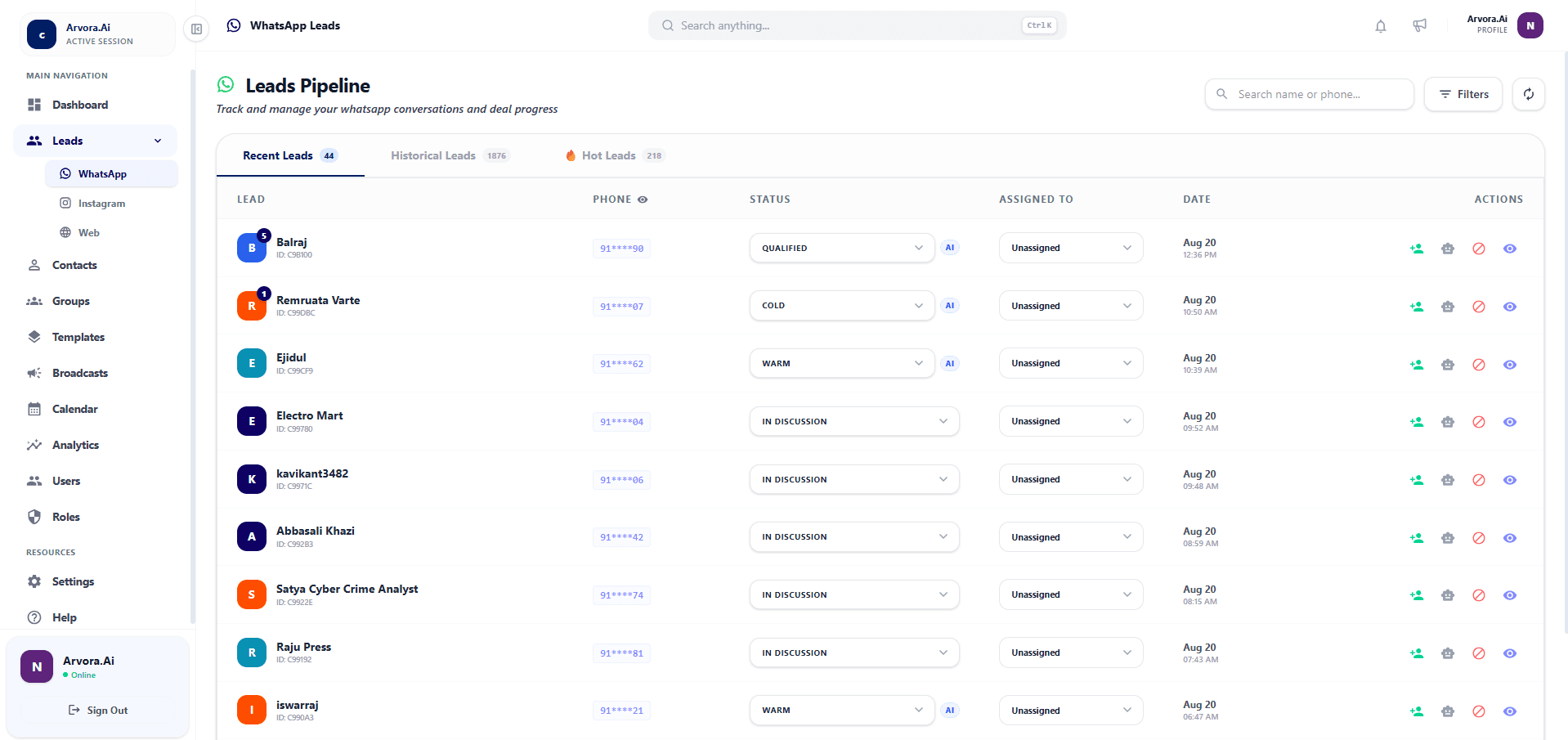The height and width of the screenshot is (740, 1568).
Task: Click add-person icon for iswarraj
Action: pos(1417,711)
